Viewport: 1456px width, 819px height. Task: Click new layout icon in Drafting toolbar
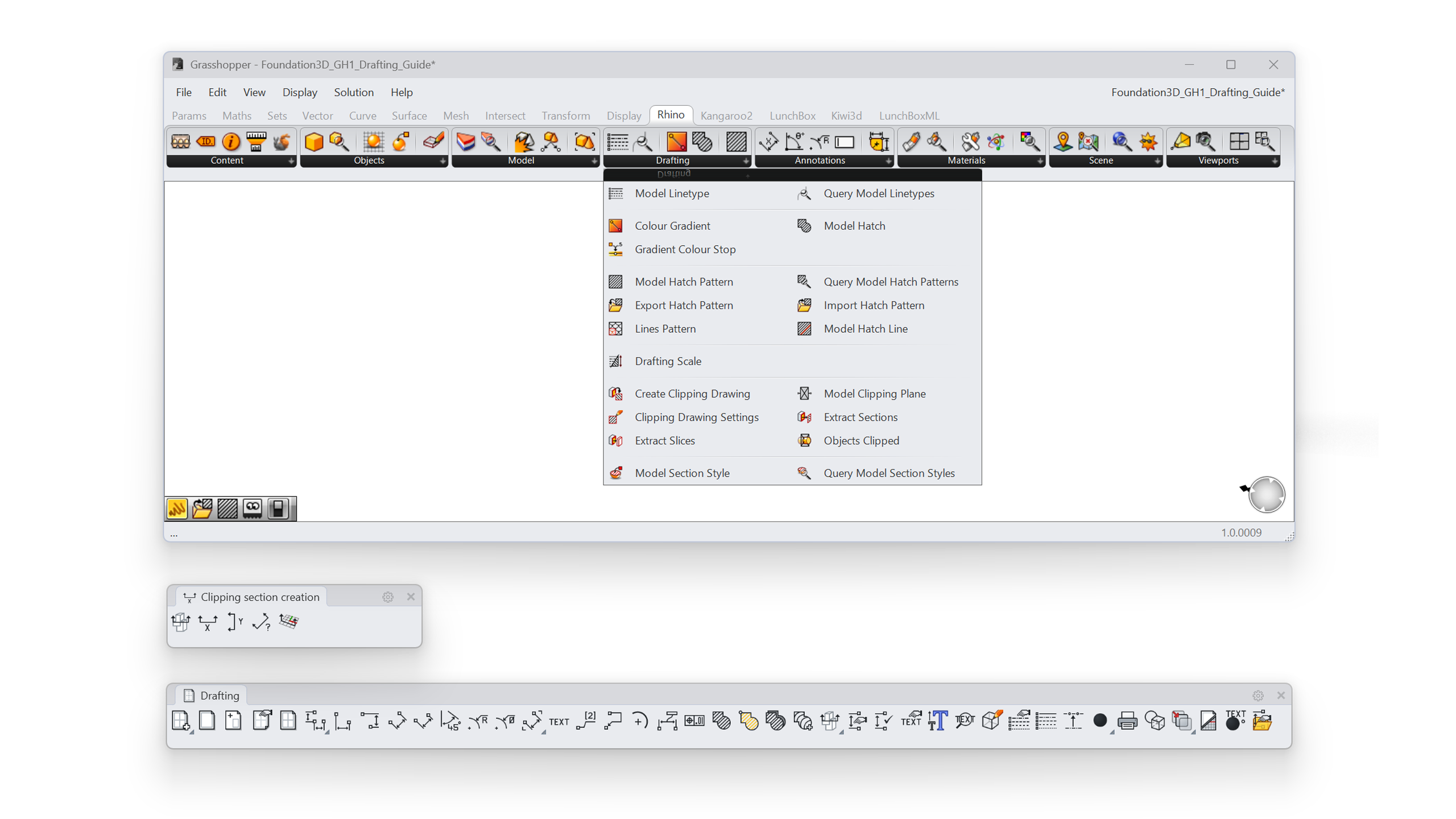pyautogui.click(x=180, y=721)
